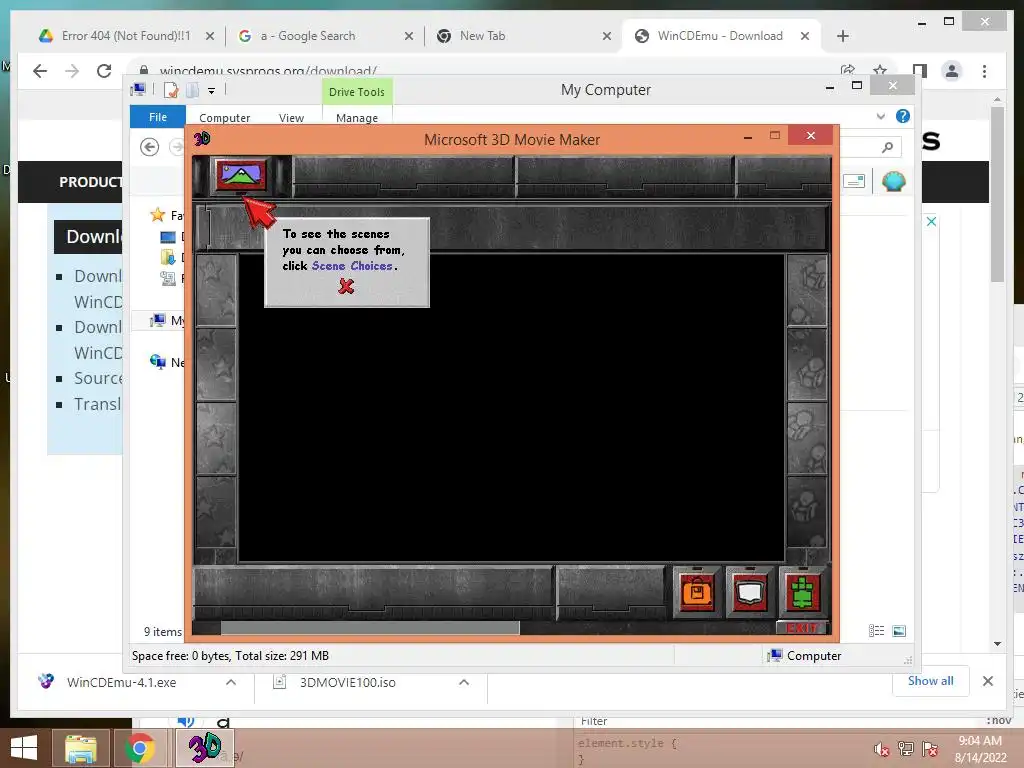The image size is (1024, 768).
Task: Click the search magnifier in My Computer window
Action: tap(887, 148)
